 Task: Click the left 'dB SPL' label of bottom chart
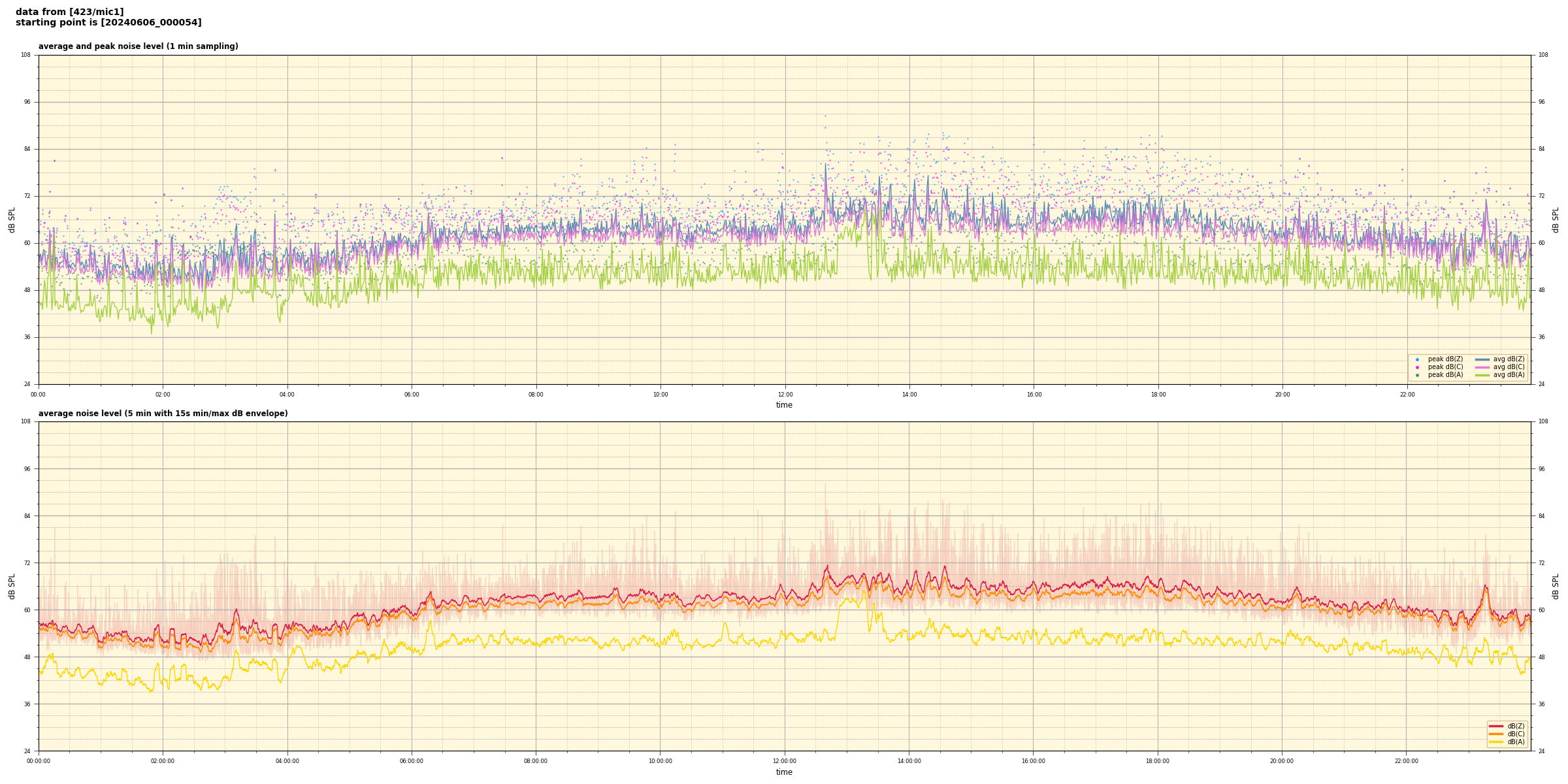(12, 586)
